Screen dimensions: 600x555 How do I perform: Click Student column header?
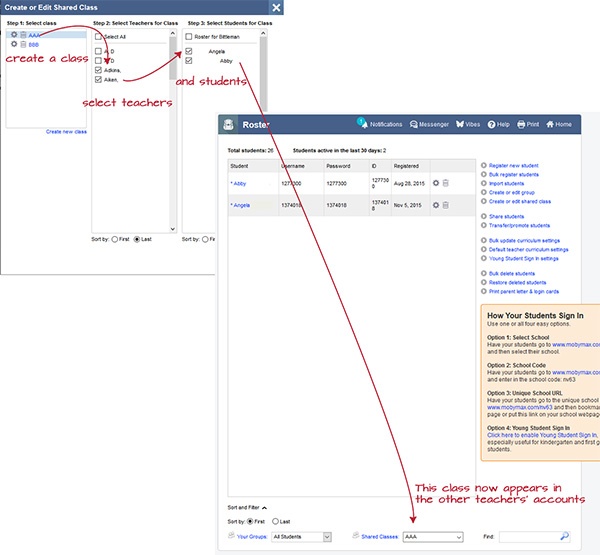point(239,166)
